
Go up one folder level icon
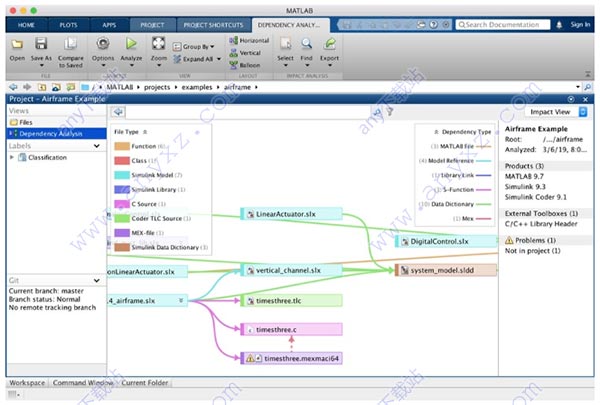(42, 87)
